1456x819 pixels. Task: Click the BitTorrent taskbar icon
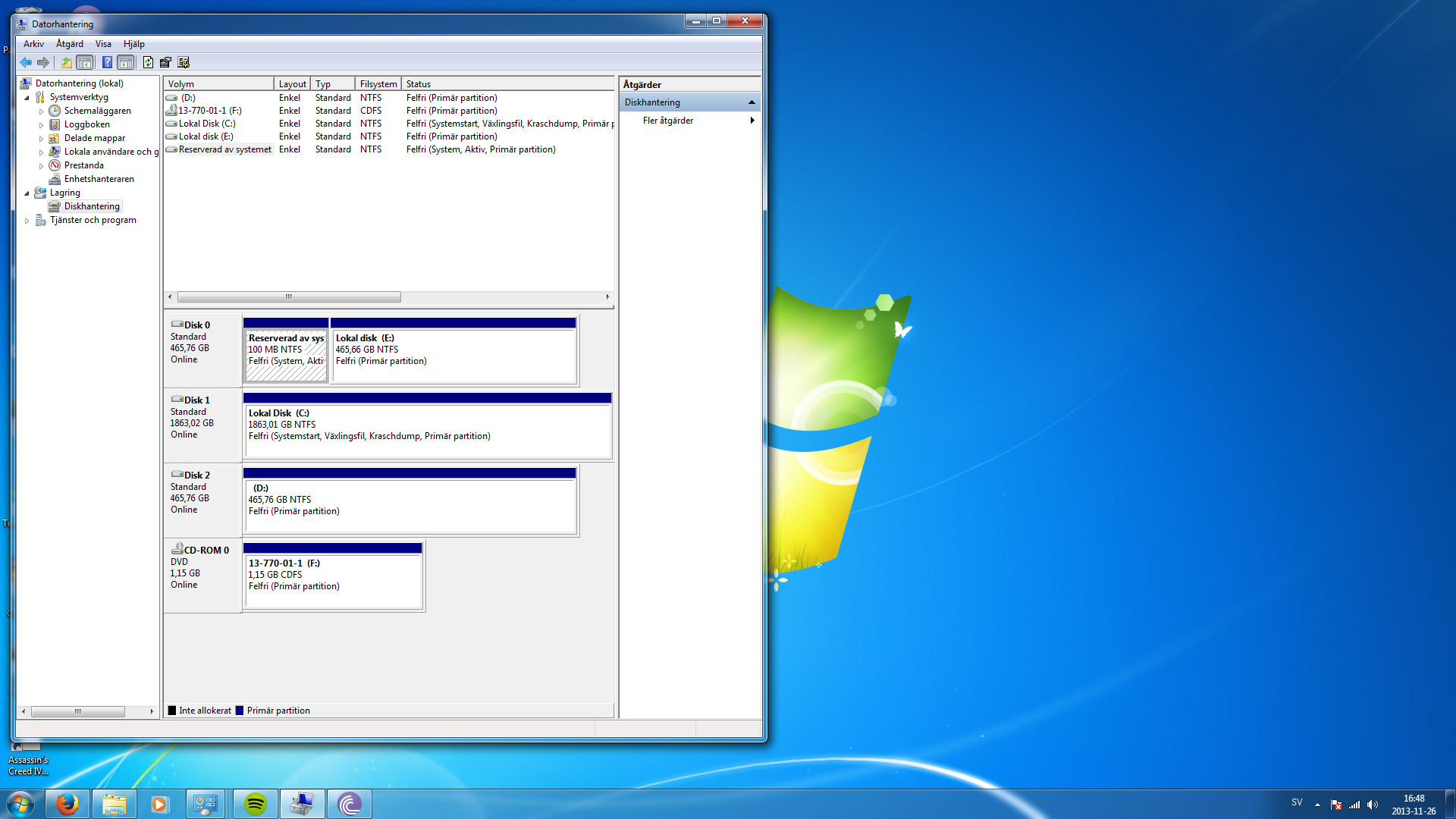point(350,804)
